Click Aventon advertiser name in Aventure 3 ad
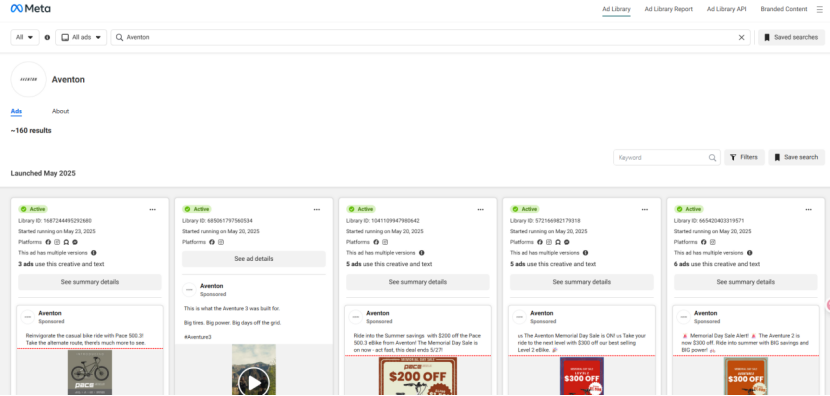 click(212, 286)
